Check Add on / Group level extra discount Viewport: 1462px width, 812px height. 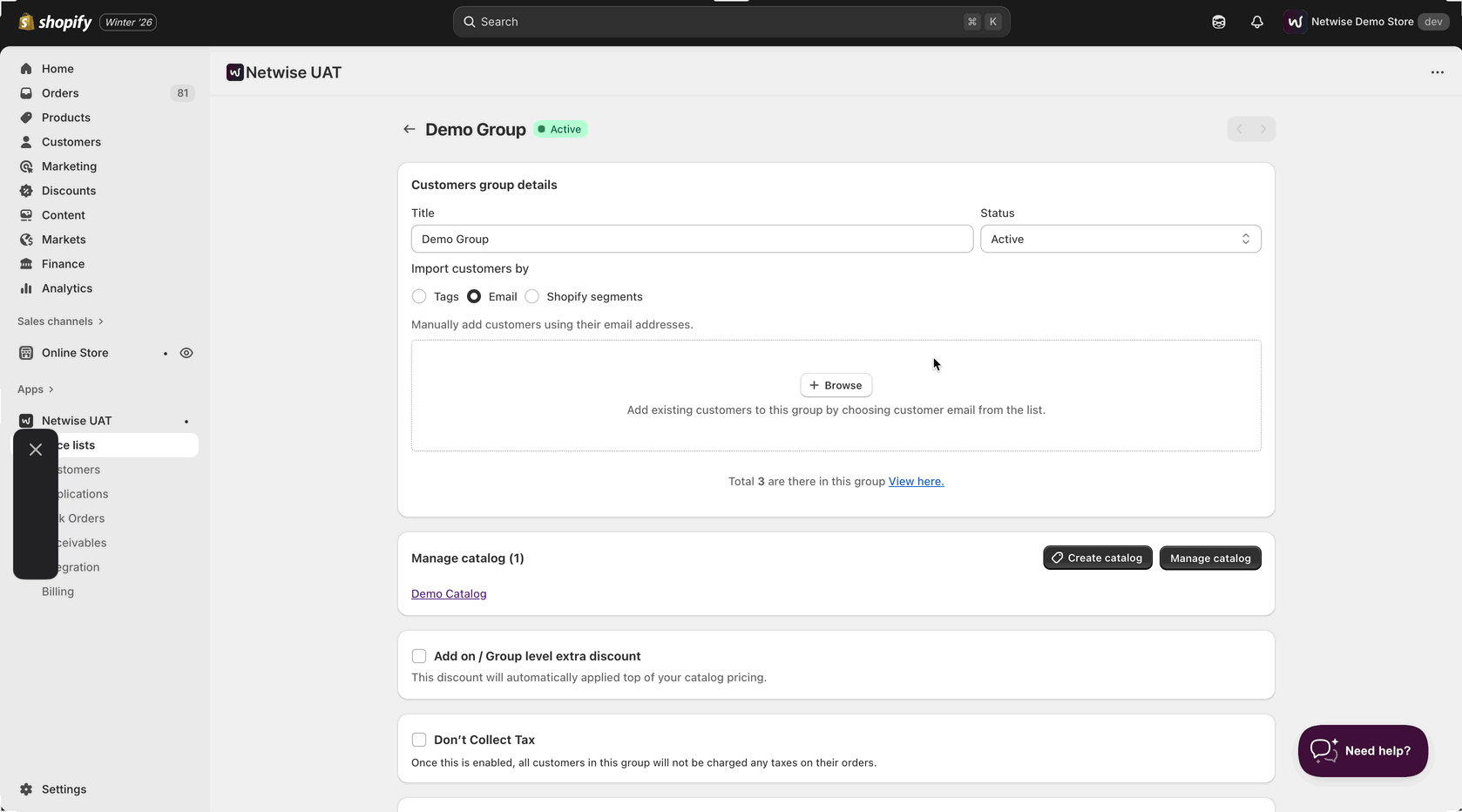coord(419,656)
